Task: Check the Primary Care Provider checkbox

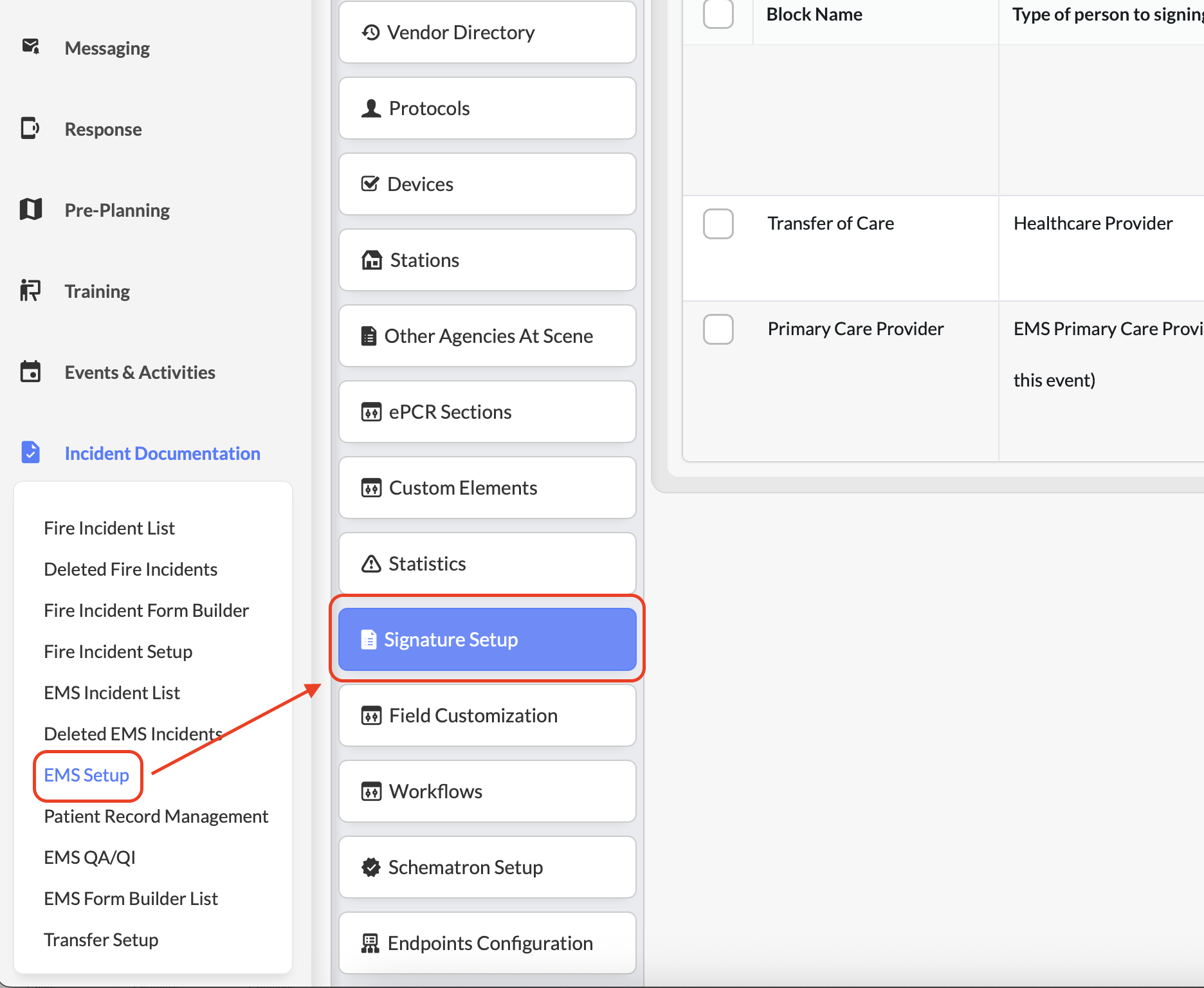Action: pos(718,329)
